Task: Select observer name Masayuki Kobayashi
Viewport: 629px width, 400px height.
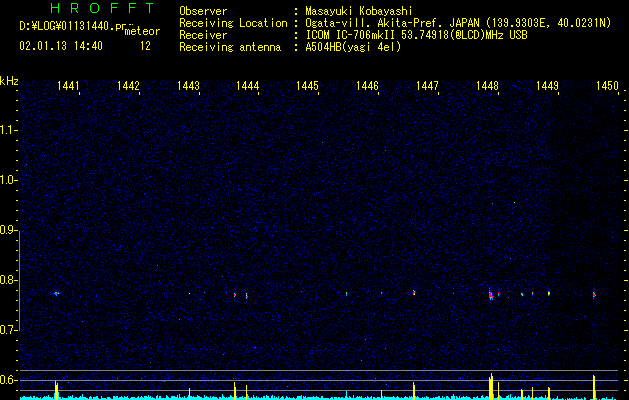Action: click(x=359, y=11)
